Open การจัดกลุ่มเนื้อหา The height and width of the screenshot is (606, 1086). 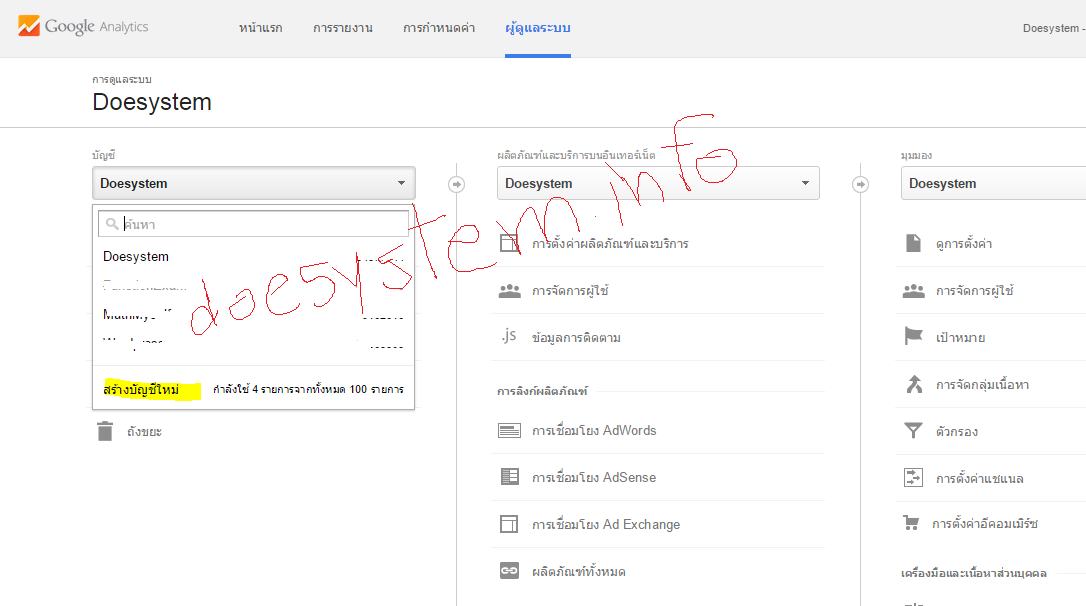tap(982, 385)
